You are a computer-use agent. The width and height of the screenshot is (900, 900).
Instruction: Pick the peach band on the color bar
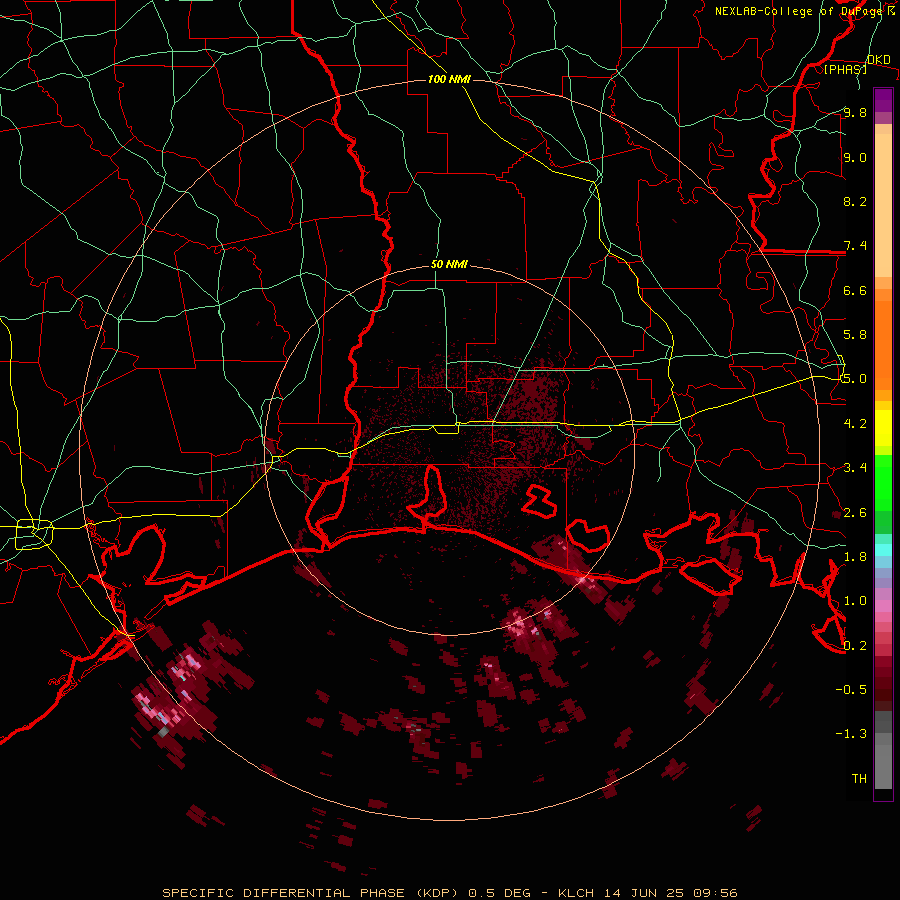[883, 205]
